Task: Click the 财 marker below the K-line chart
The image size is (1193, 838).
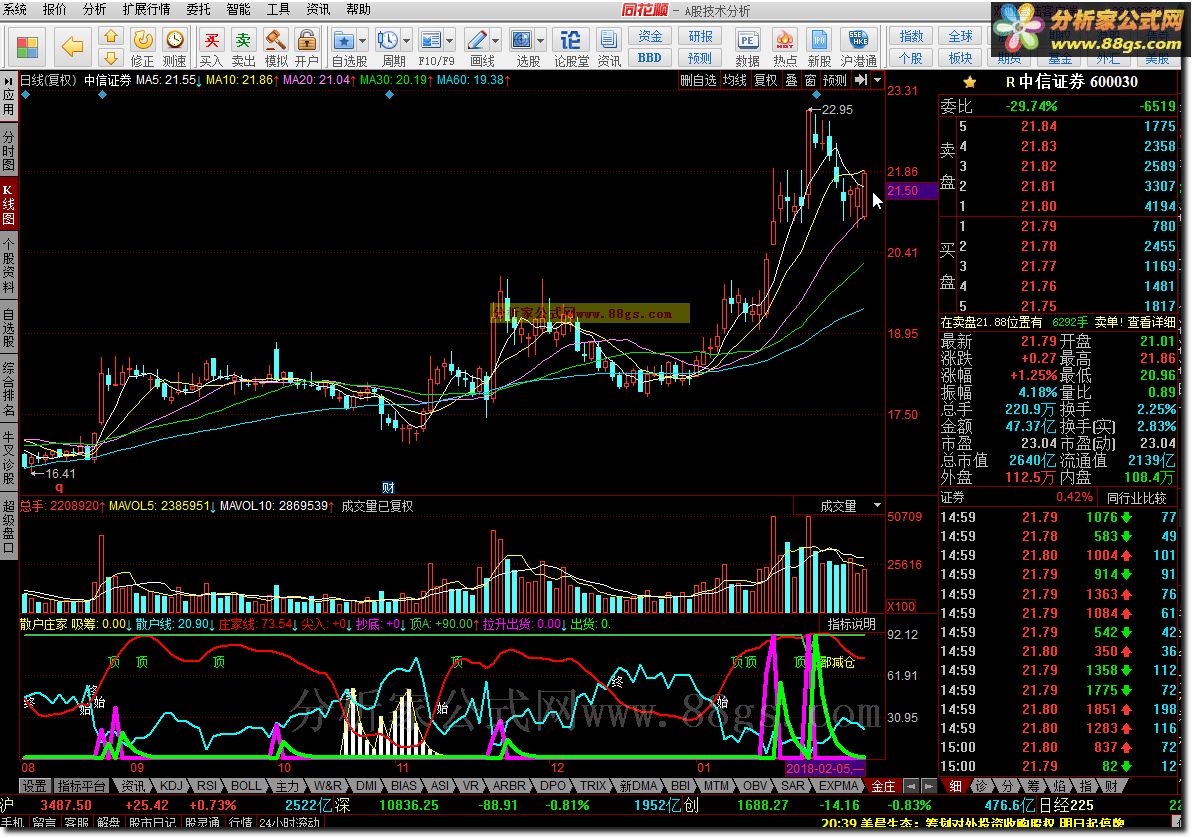Action: (388, 487)
